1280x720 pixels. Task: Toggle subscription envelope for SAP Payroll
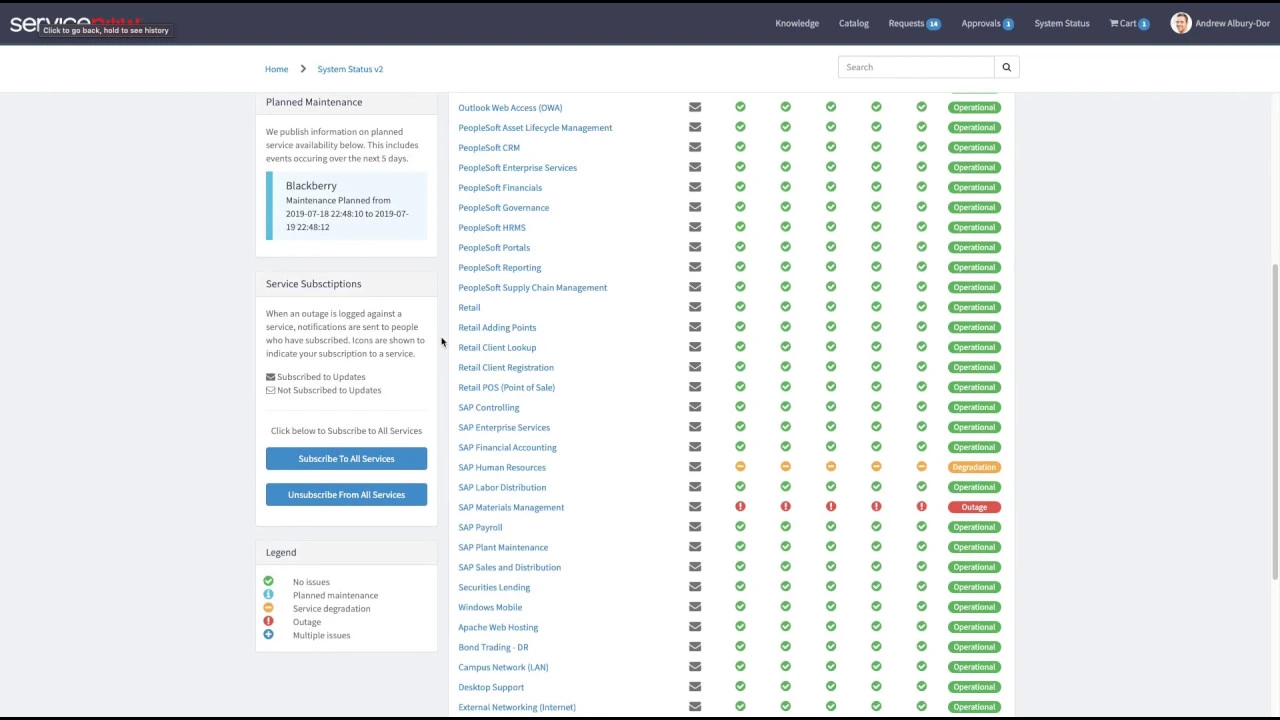(x=695, y=527)
